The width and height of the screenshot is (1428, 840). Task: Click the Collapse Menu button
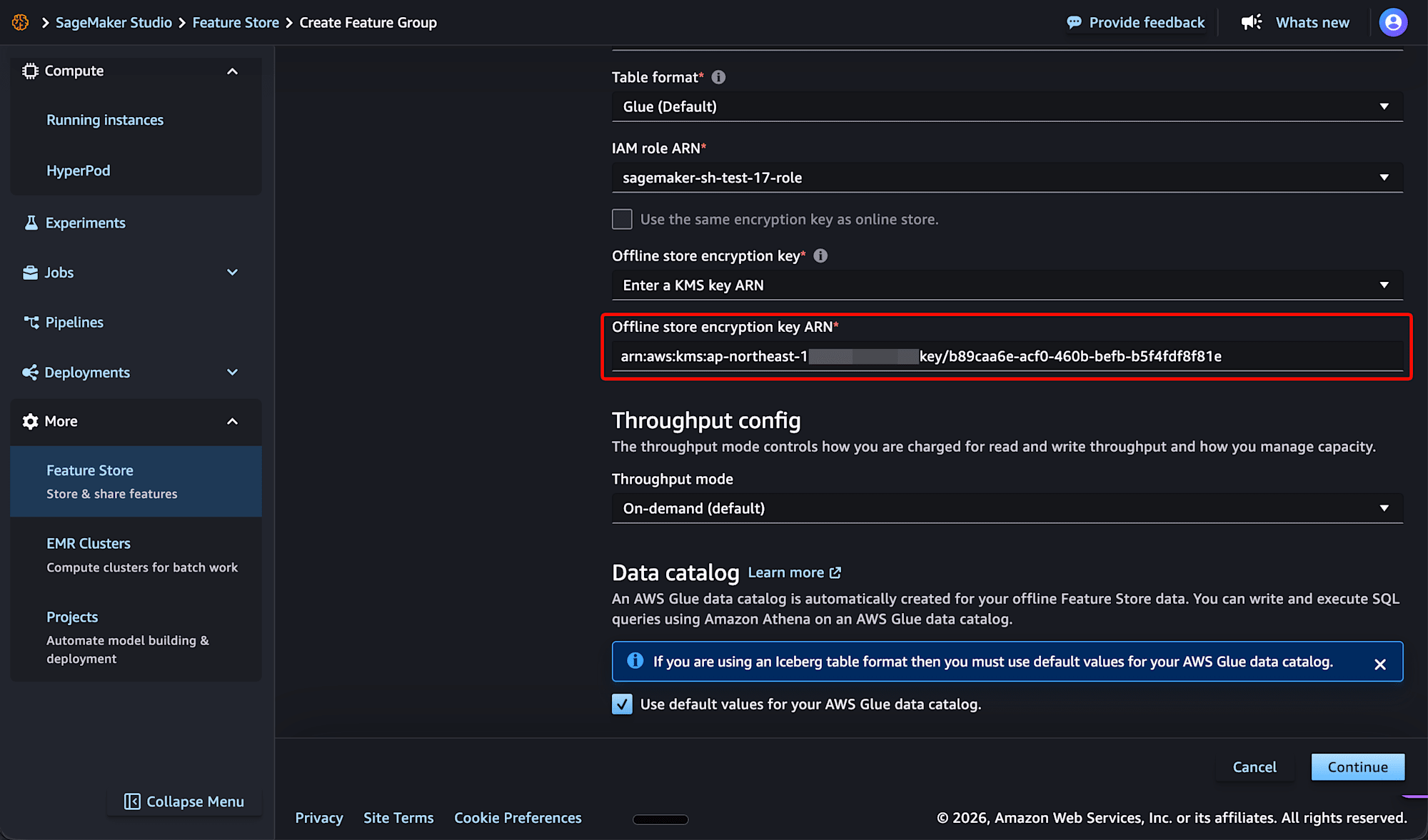(x=184, y=801)
